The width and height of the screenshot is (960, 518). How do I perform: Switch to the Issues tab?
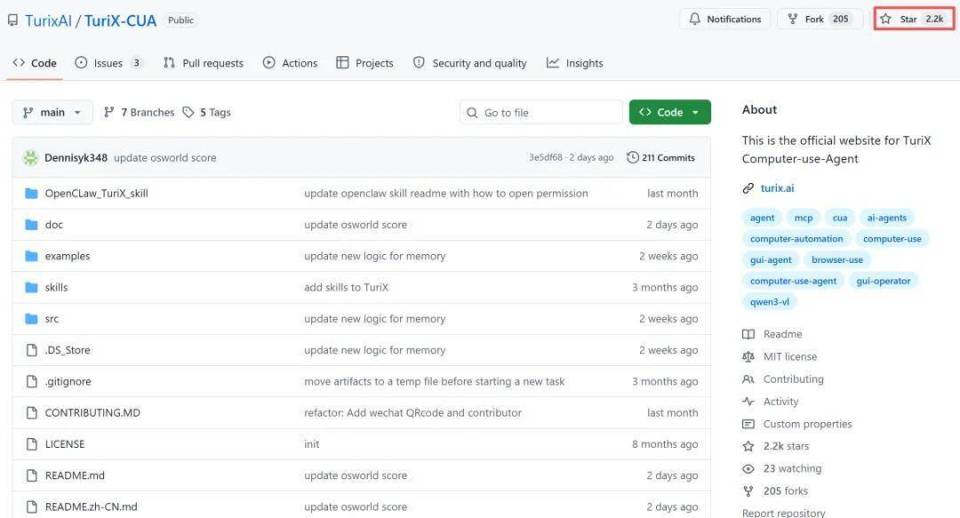pyautogui.click(x=108, y=63)
